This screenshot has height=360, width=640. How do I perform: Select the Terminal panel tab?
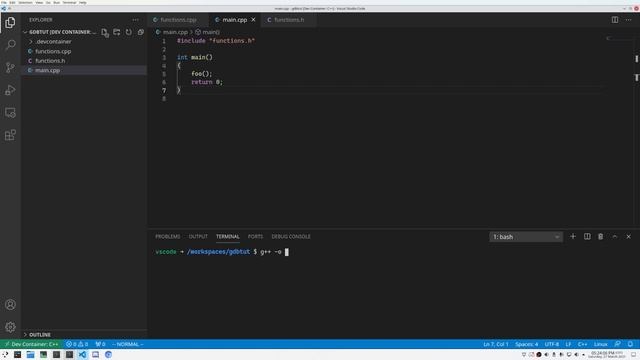(227, 237)
